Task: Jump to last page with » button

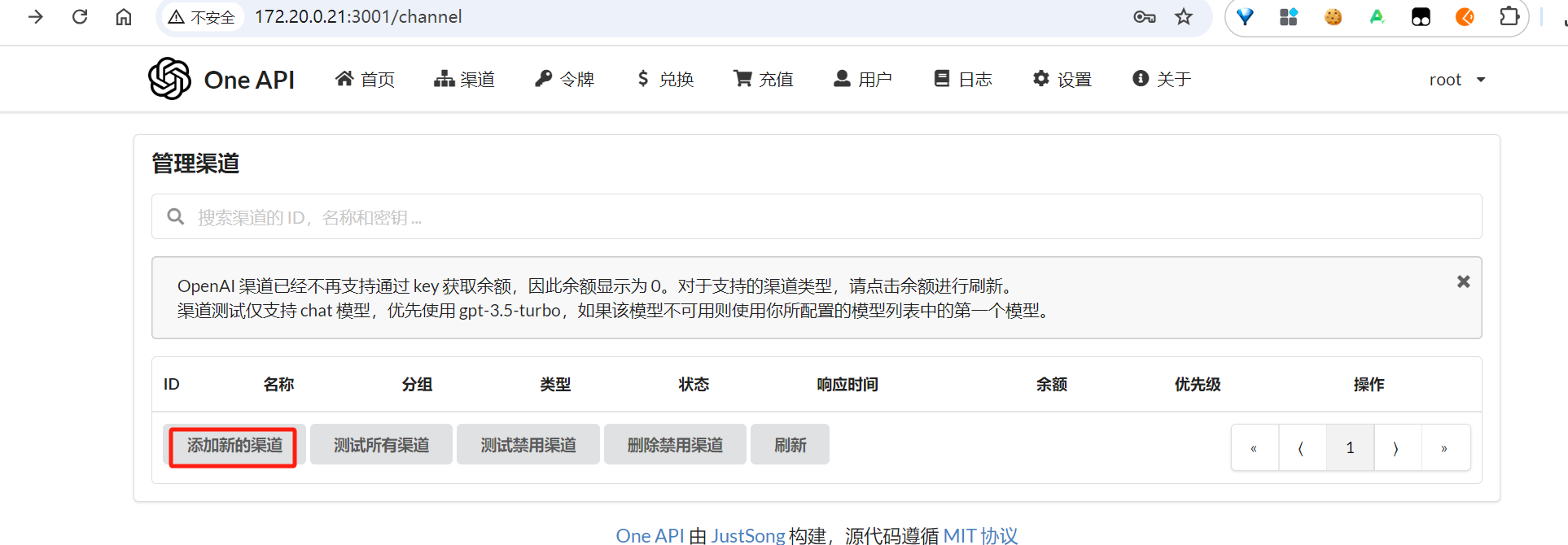Action: point(1445,447)
